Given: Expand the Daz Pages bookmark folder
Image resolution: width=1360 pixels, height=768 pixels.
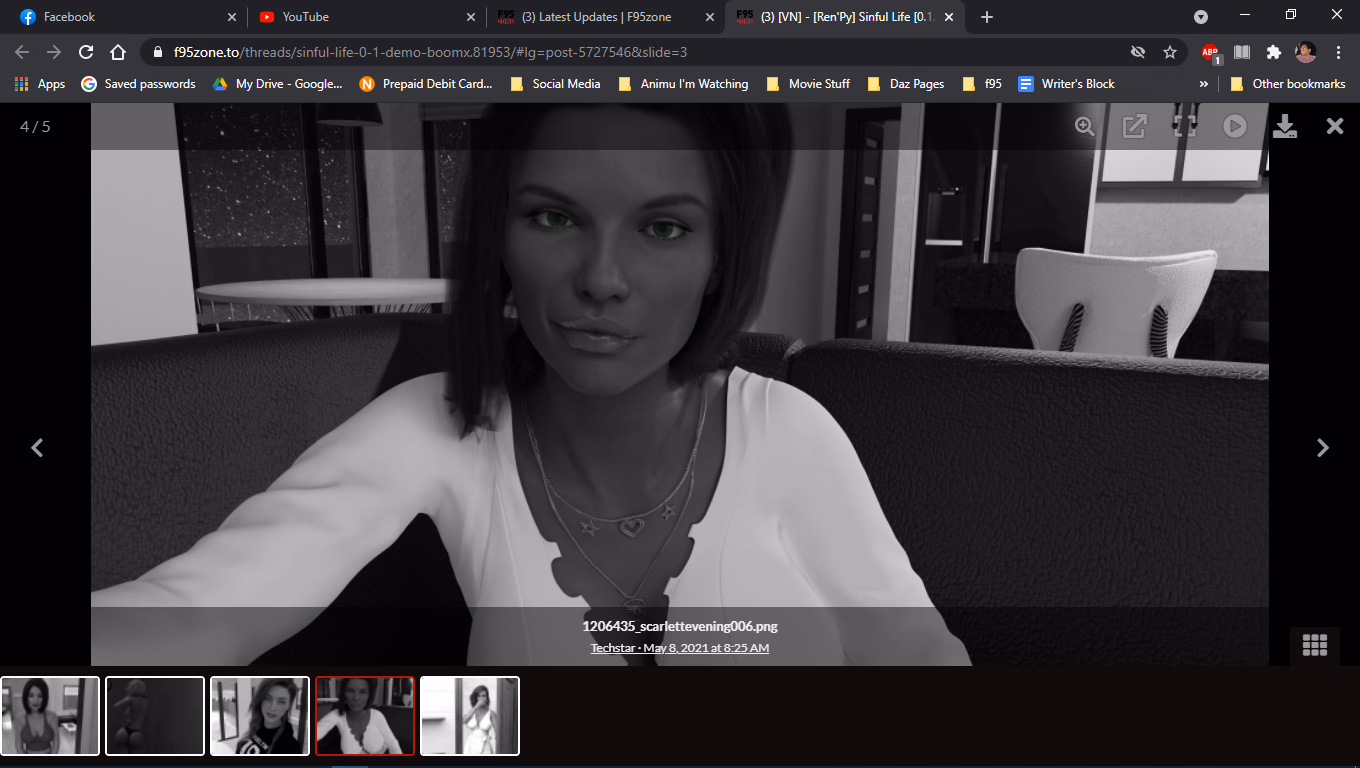Looking at the screenshot, I should pos(906,84).
